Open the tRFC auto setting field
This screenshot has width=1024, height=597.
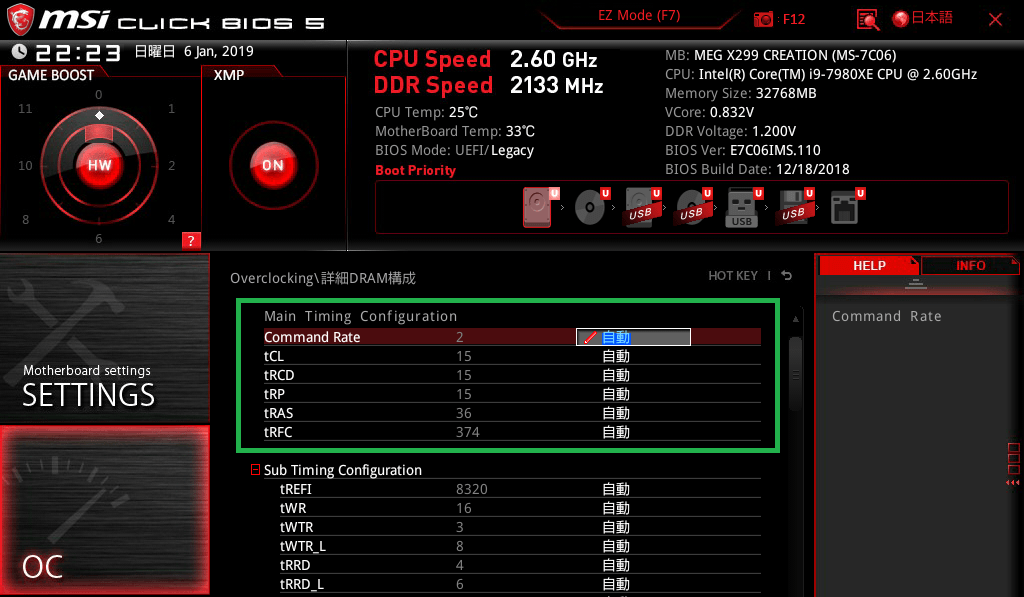(x=616, y=432)
